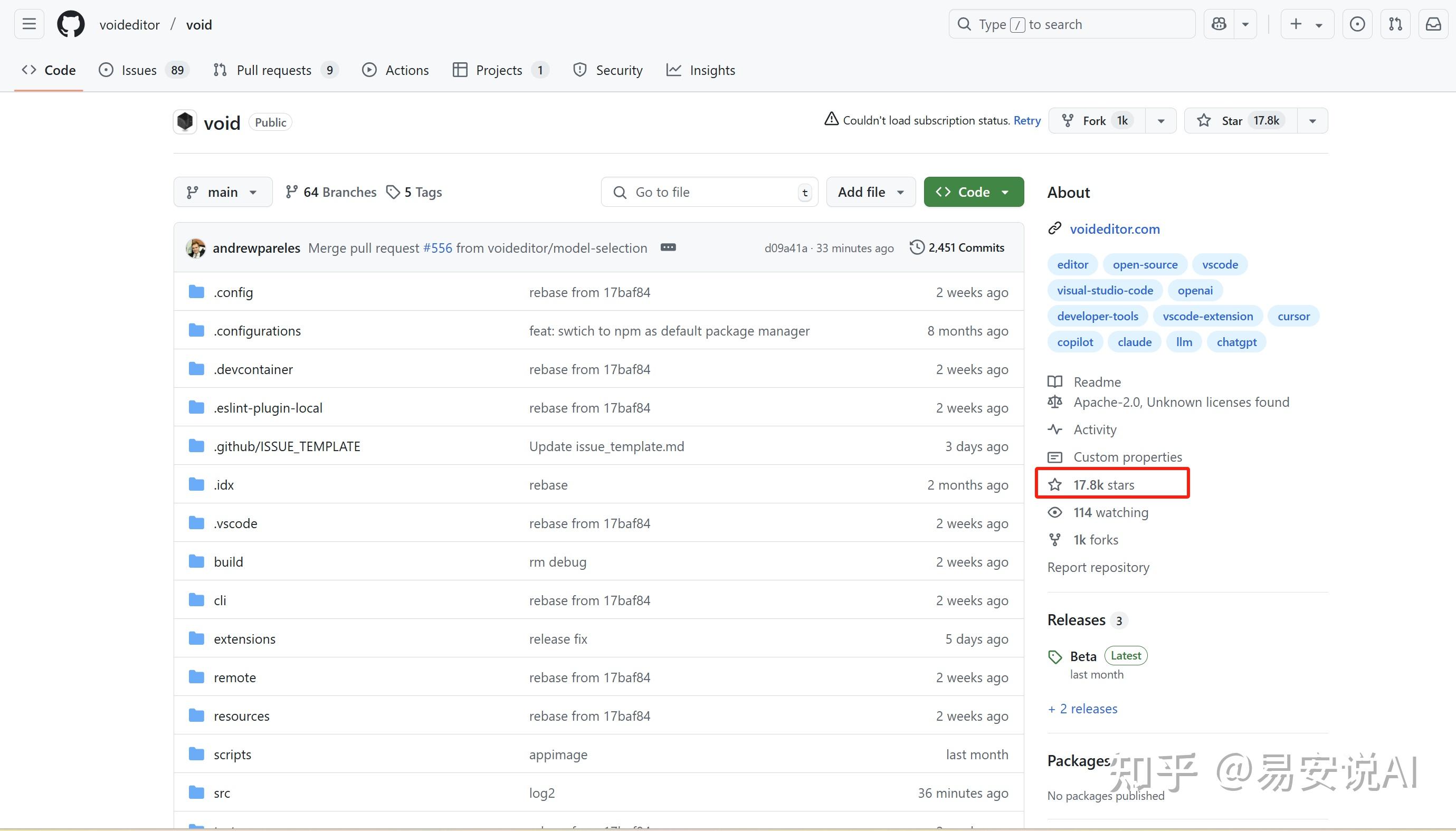Open the header issues circle icon
The image size is (1456, 831).
[x=1357, y=24]
